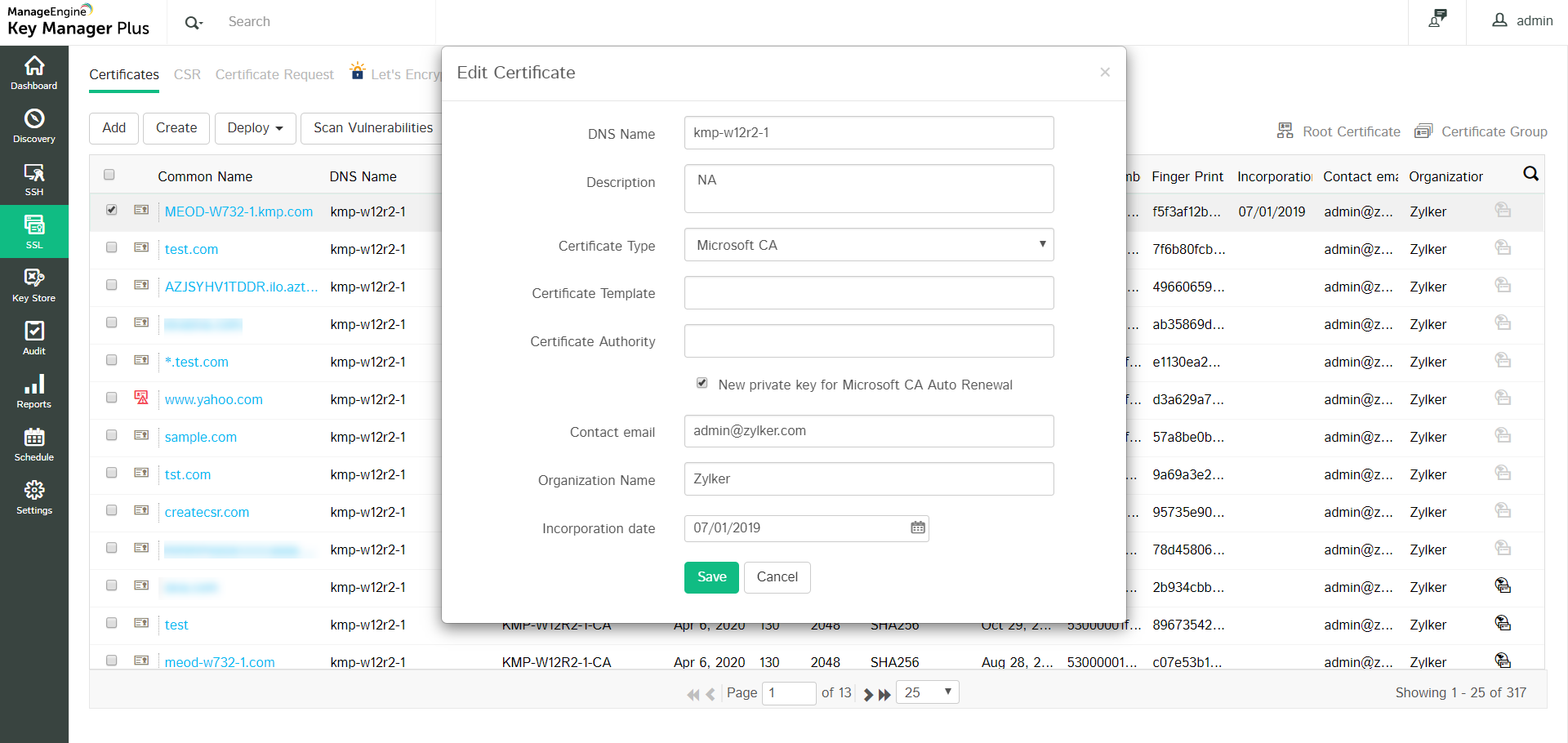1568x743 pixels.
Task: Switch to the Certificate Request tab
Action: tap(274, 74)
